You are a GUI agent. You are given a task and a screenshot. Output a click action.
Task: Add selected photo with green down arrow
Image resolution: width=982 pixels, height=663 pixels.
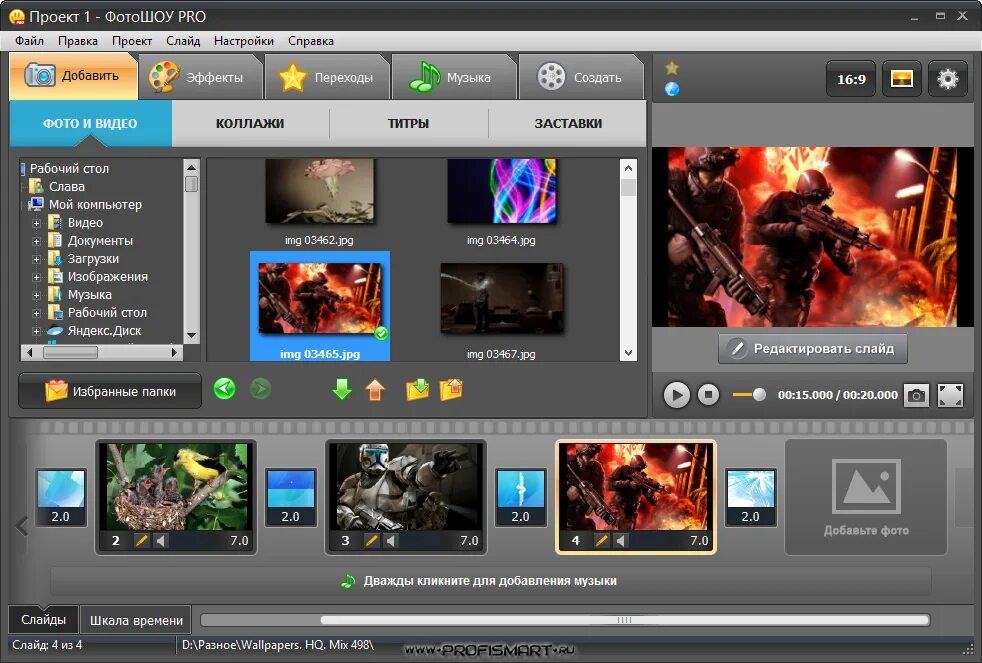[x=342, y=389]
